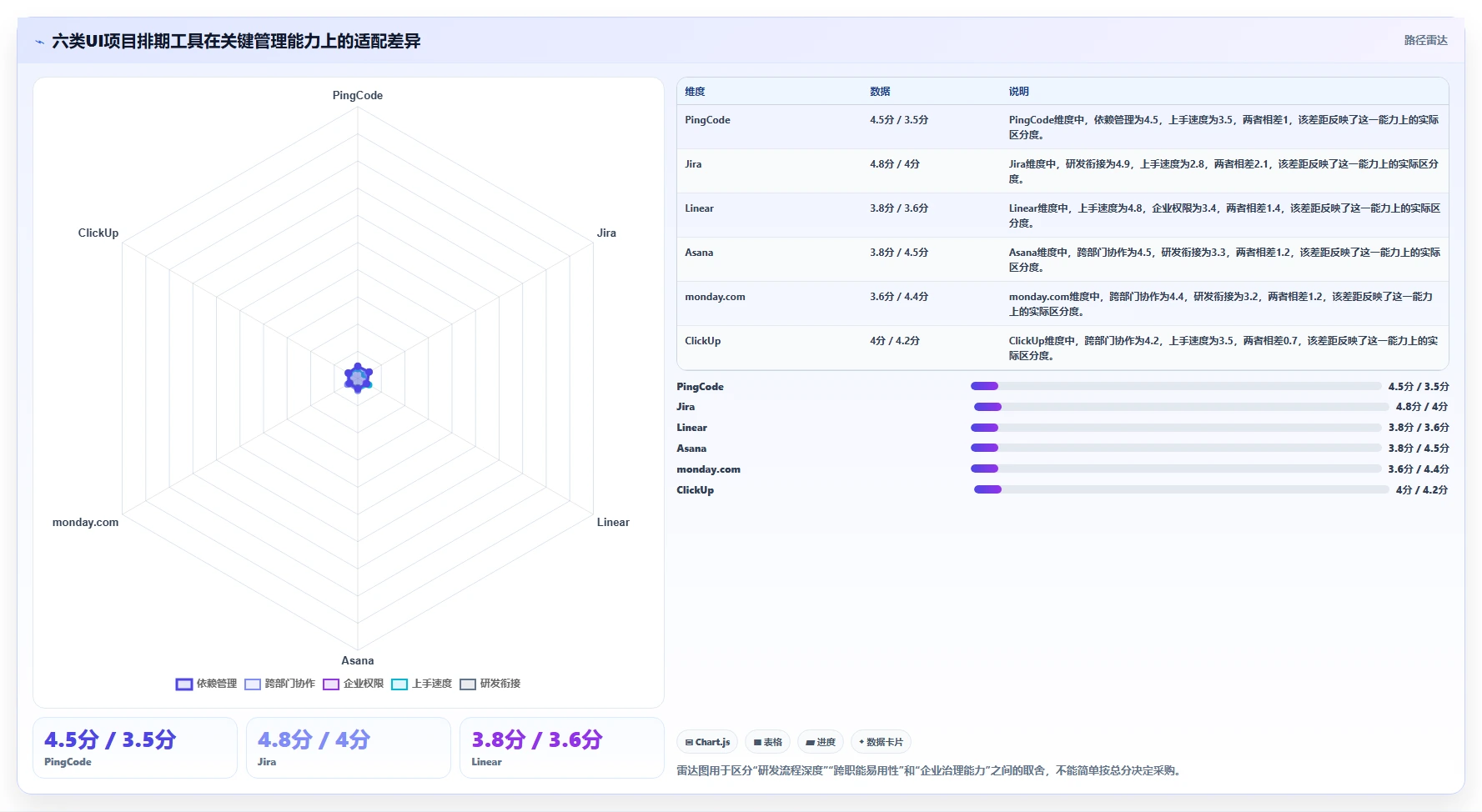The height and width of the screenshot is (812, 1482).
Task: Click the Jira row description text
Action: [1223, 172]
